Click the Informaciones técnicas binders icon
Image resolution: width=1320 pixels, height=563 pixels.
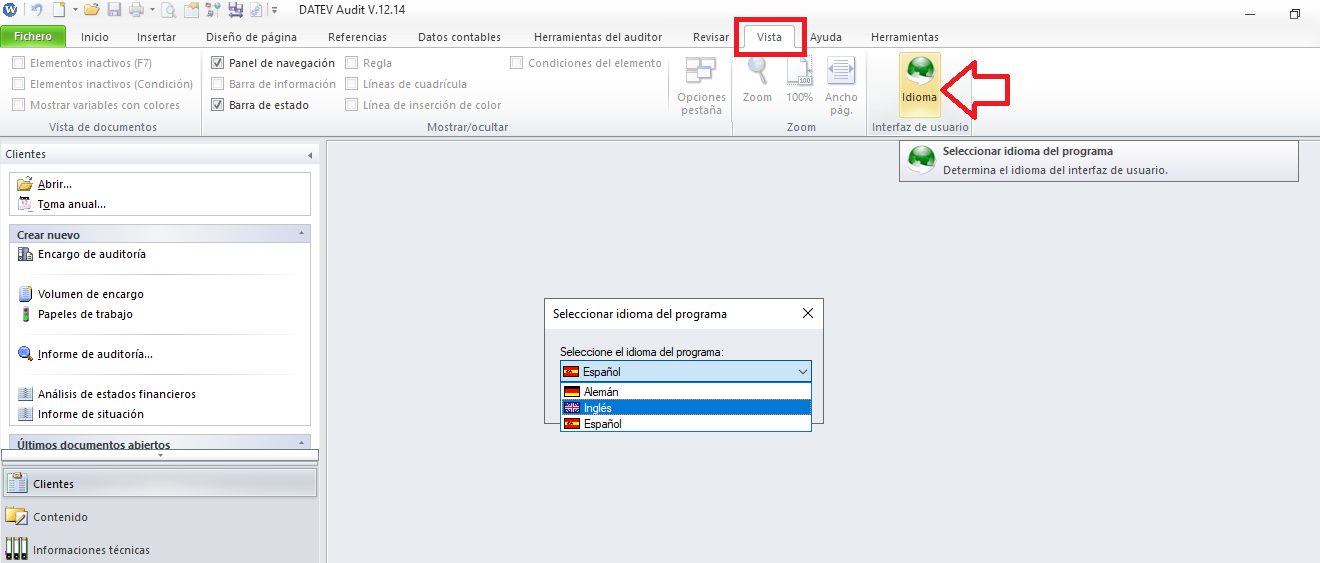[x=16, y=549]
